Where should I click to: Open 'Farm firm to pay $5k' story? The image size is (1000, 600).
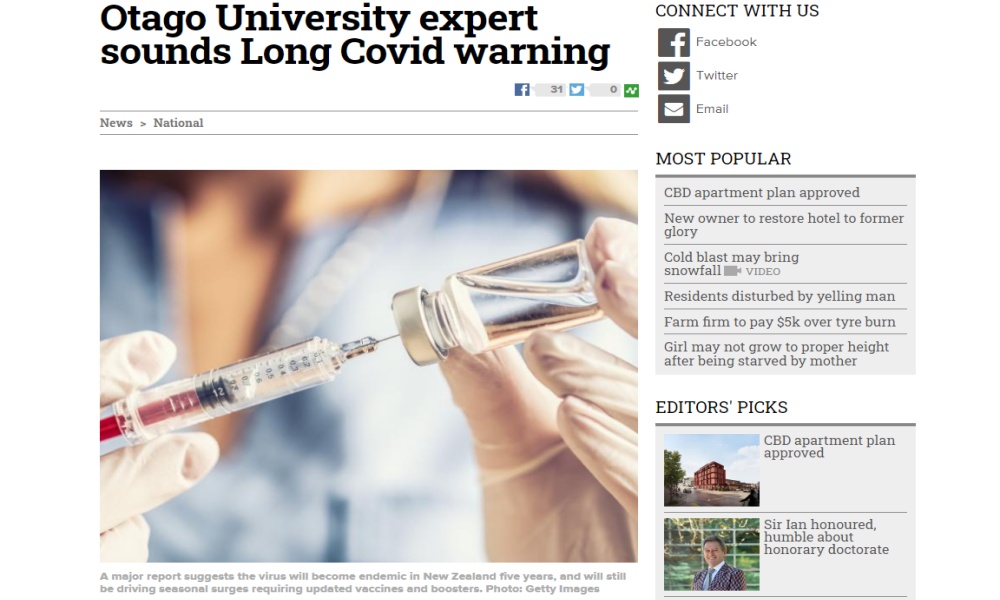click(779, 322)
